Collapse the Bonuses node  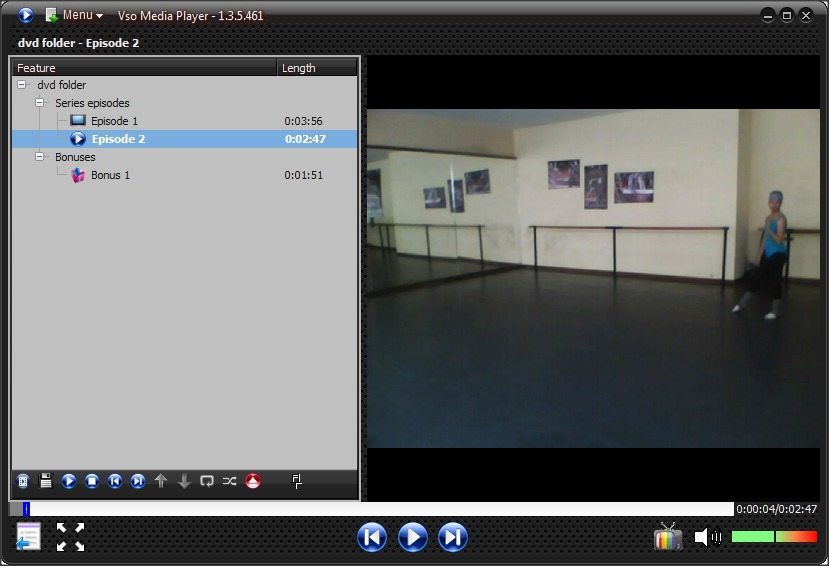[40, 156]
